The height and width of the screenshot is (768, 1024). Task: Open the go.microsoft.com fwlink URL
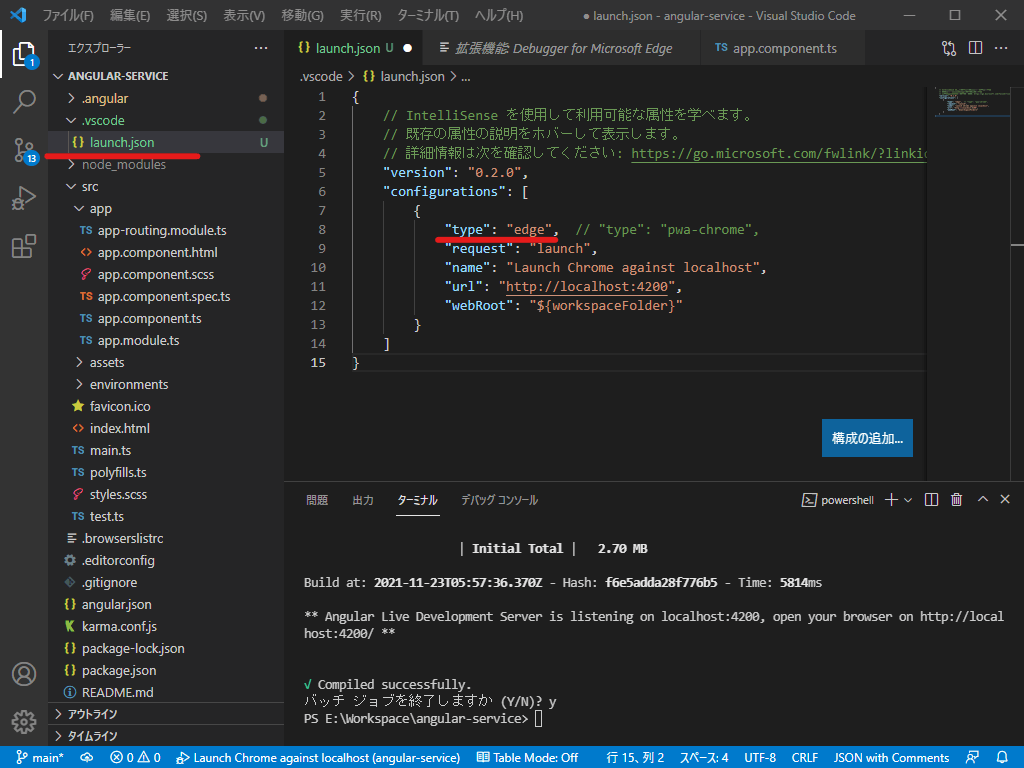click(779, 153)
